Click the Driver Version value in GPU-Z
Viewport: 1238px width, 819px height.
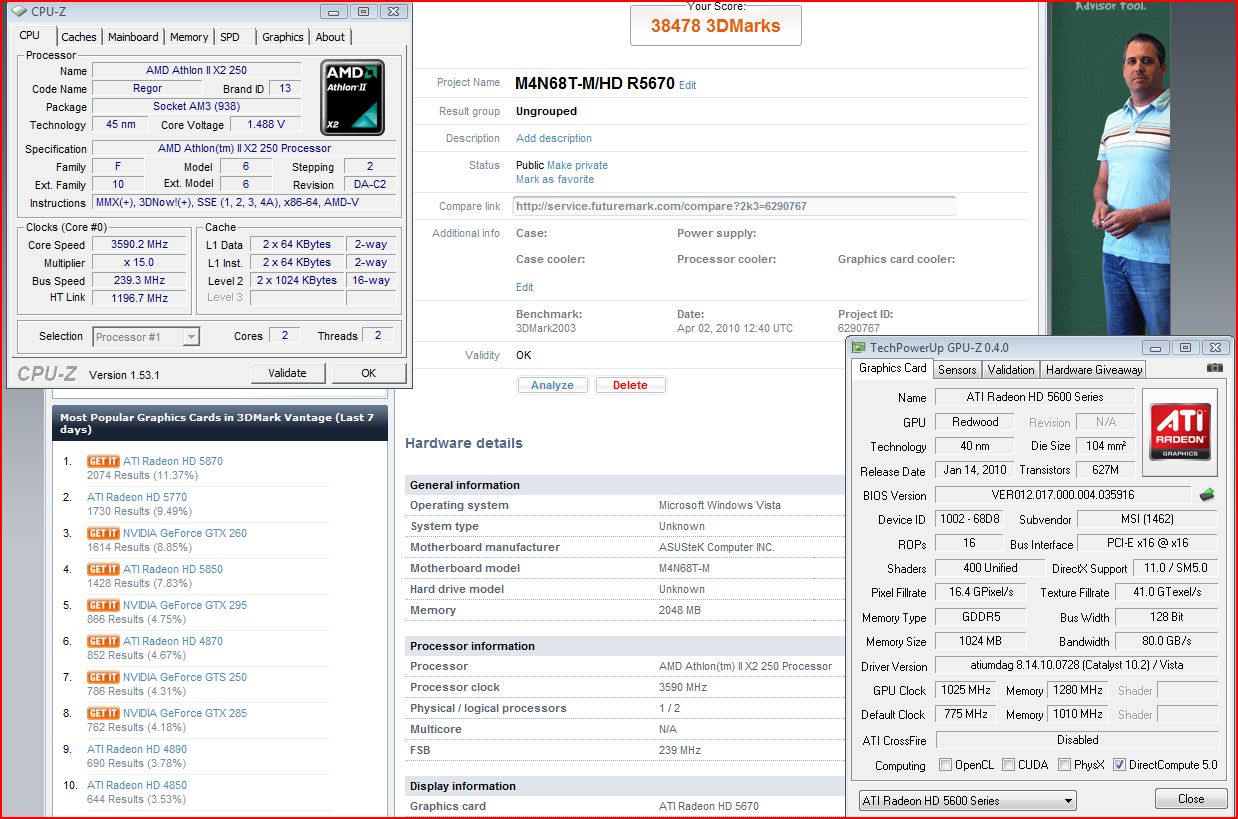(1077, 666)
